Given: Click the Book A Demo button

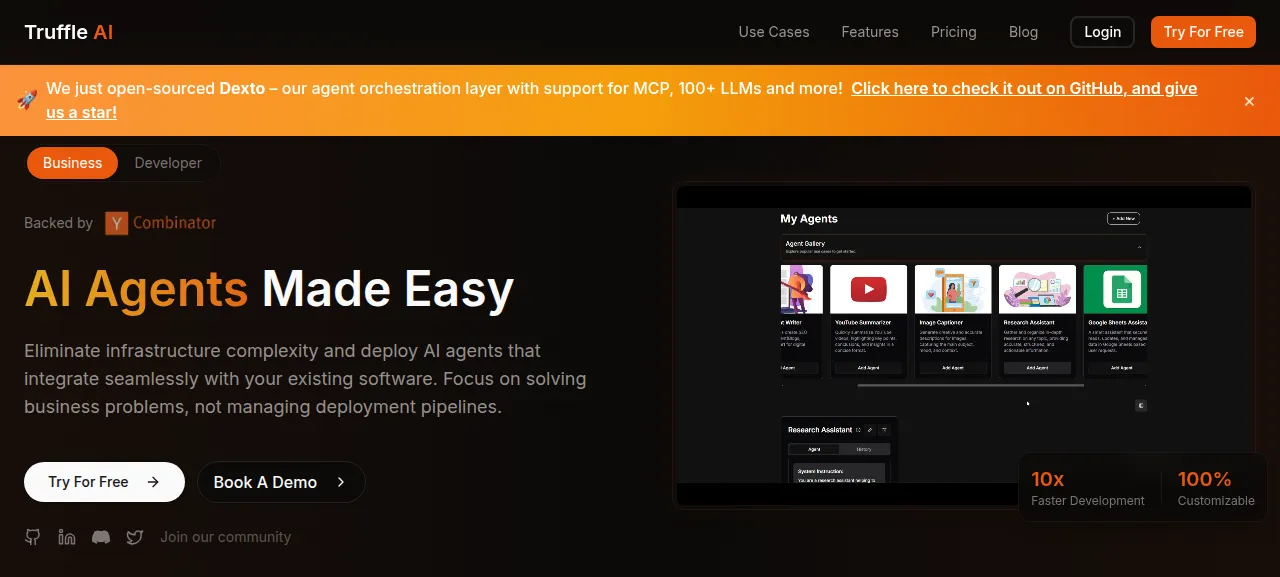Looking at the screenshot, I should pos(281,482).
